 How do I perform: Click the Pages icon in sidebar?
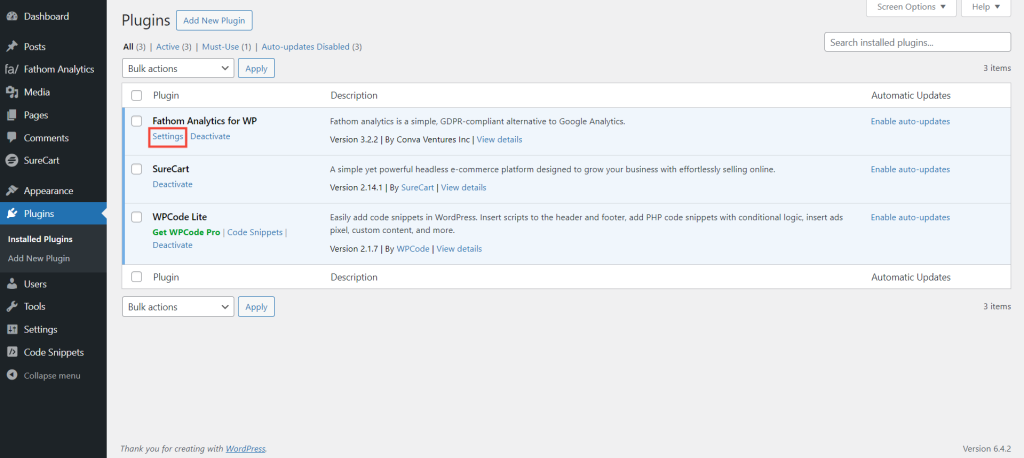coord(11,115)
